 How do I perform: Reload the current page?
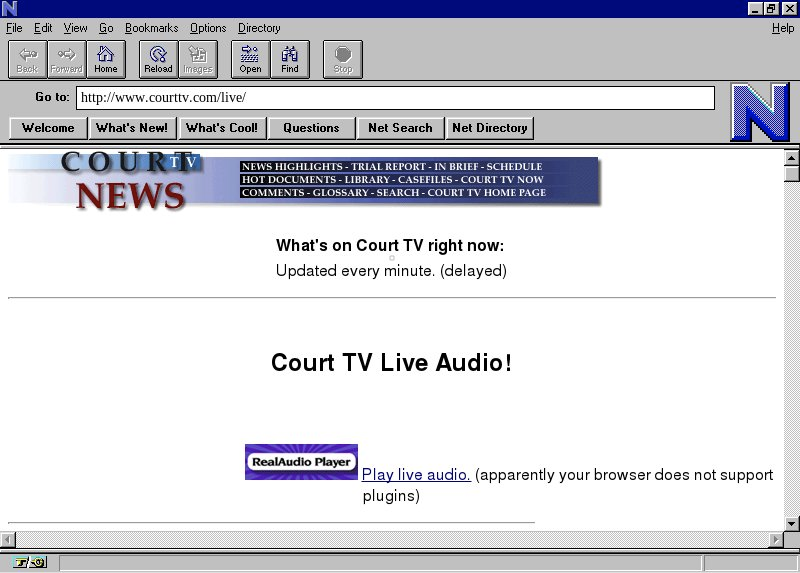[x=158, y=59]
